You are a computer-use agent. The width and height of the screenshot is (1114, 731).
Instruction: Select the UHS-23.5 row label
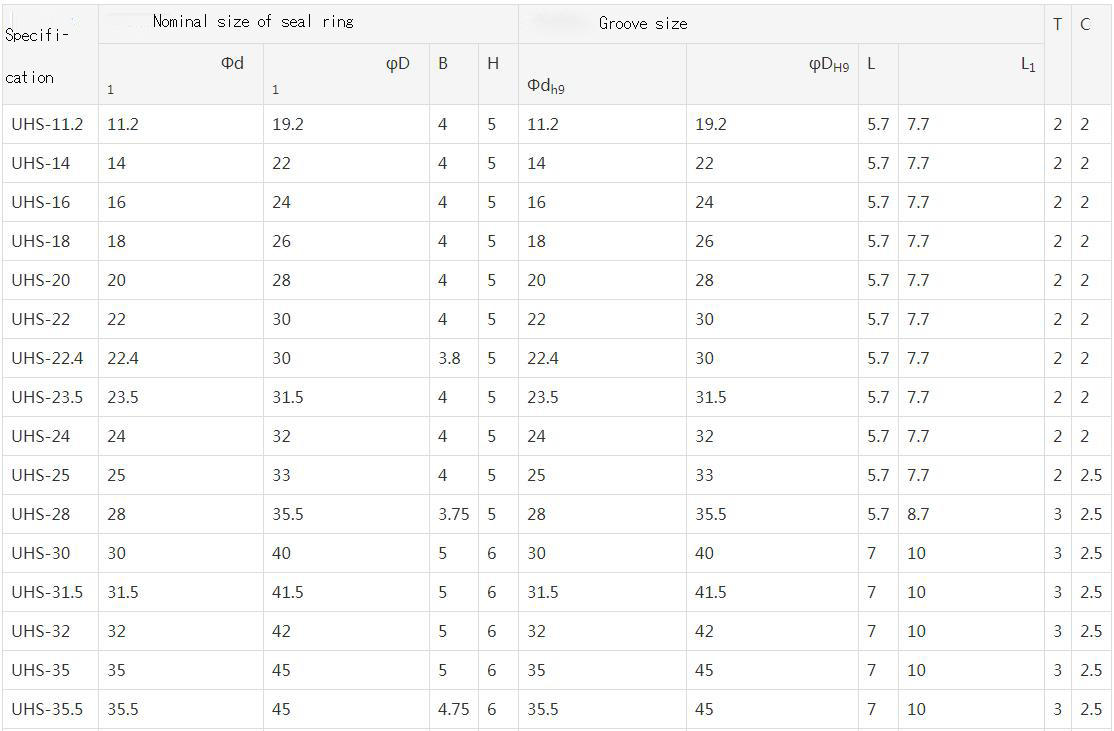pyautogui.click(x=48, y=397)
